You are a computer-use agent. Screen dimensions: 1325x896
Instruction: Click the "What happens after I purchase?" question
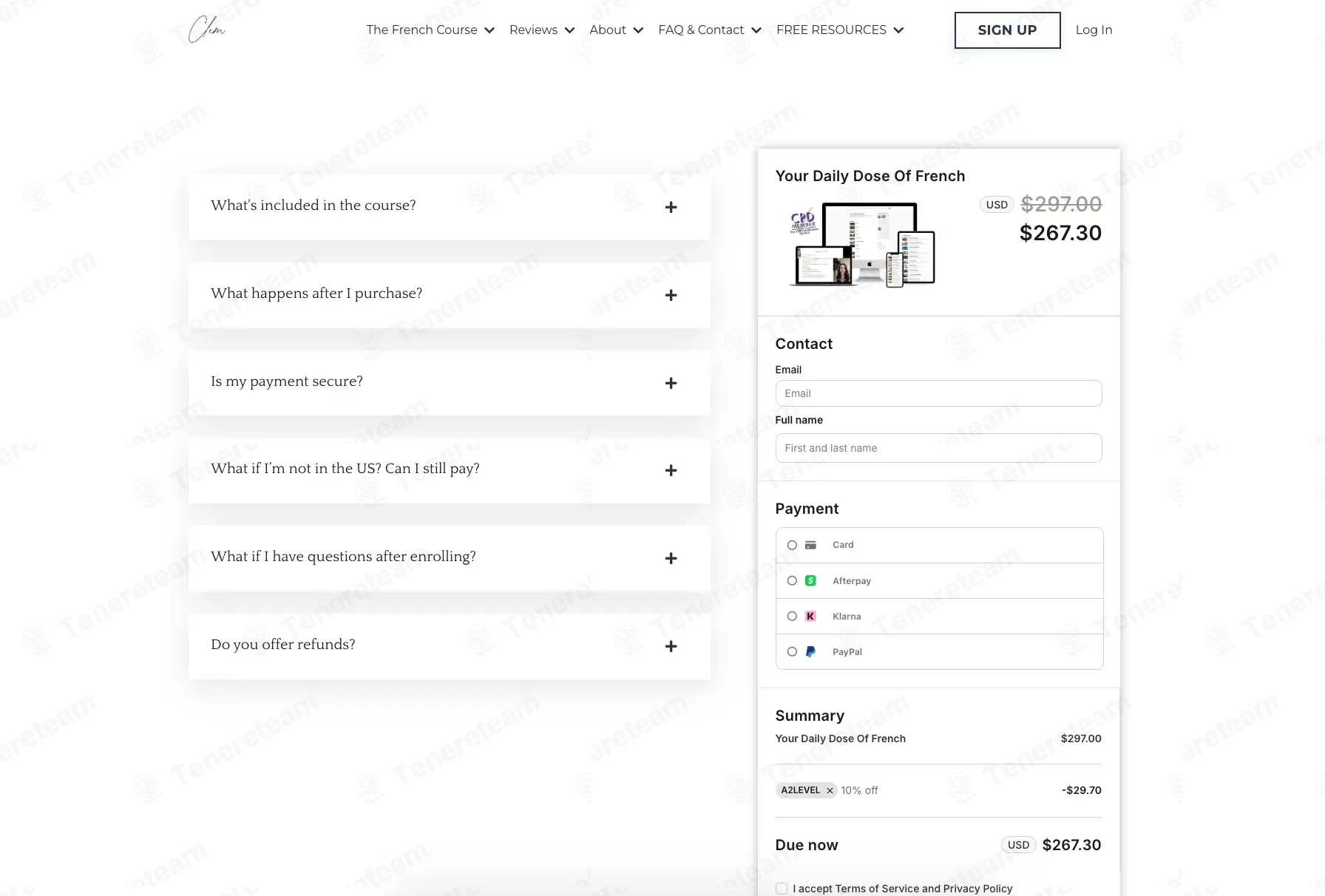click(316, 293)
